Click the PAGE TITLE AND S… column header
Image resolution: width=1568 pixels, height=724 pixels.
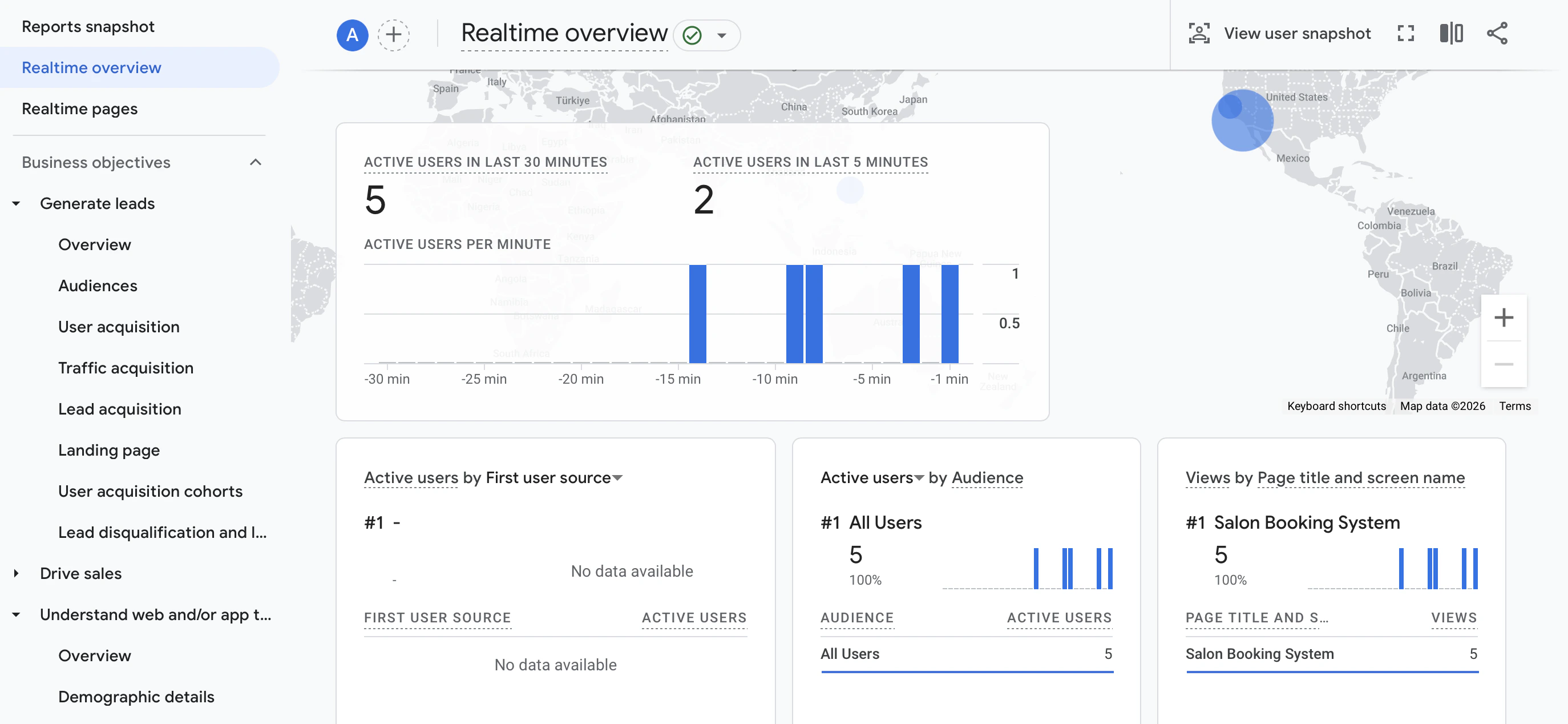1257,617
